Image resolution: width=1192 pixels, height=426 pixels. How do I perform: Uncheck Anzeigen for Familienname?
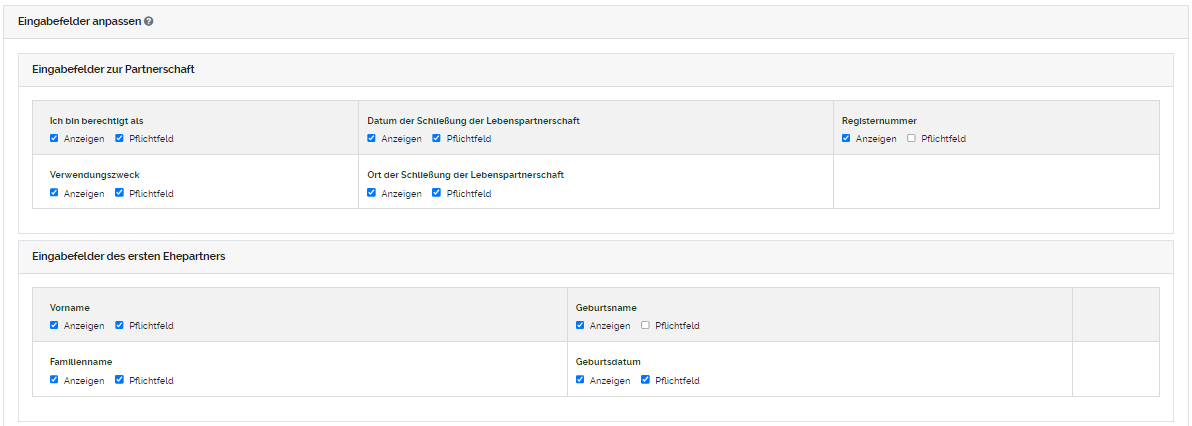(54, 380)
